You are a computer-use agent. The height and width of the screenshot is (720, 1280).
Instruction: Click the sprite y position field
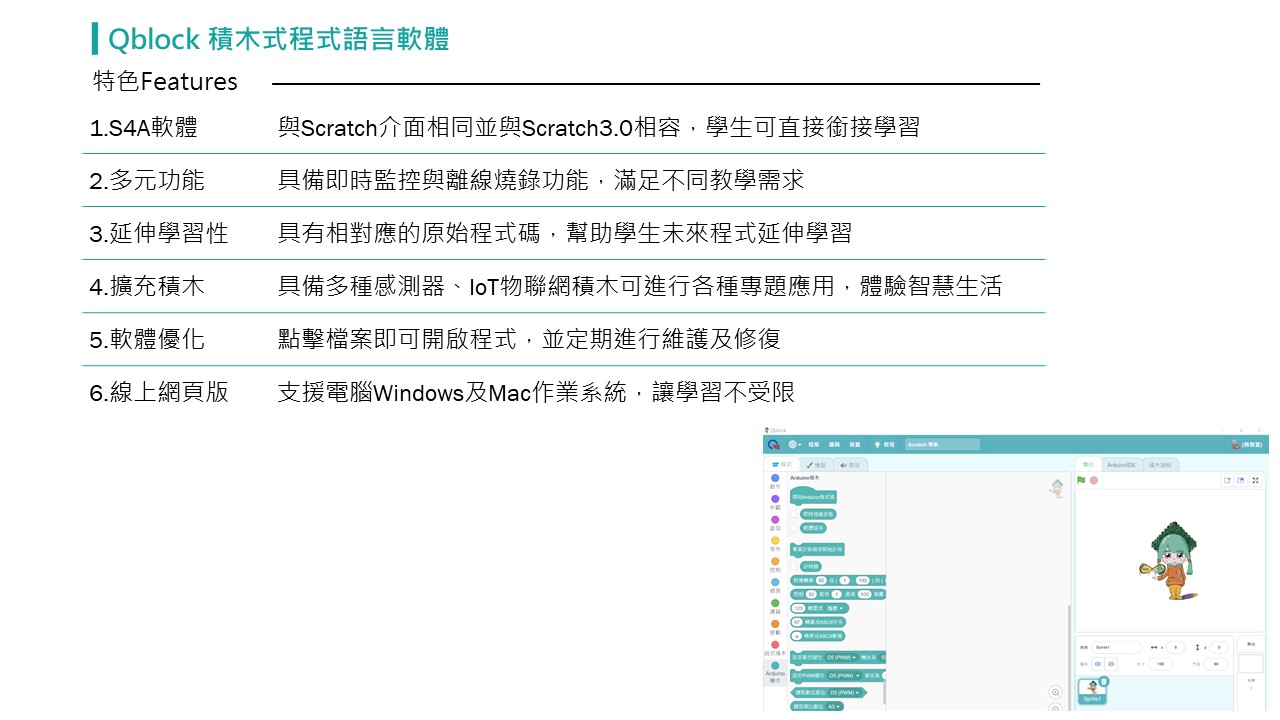[x=1219, y=647]
